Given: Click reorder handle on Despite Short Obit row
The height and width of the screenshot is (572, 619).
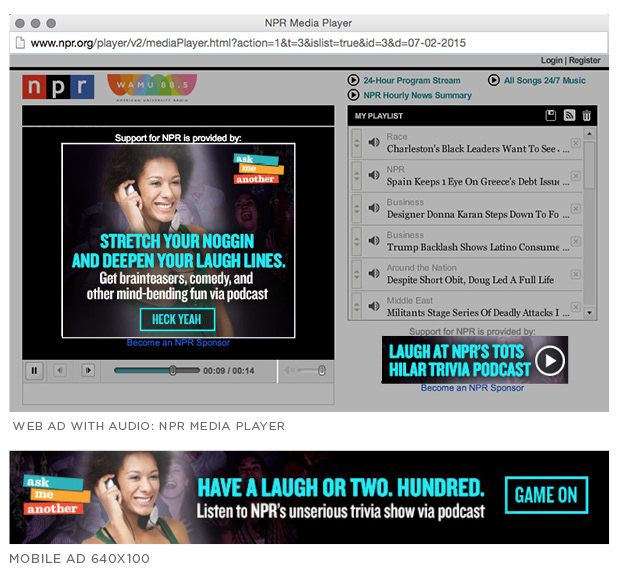Looking at the screenshot, I should [356, 274].
